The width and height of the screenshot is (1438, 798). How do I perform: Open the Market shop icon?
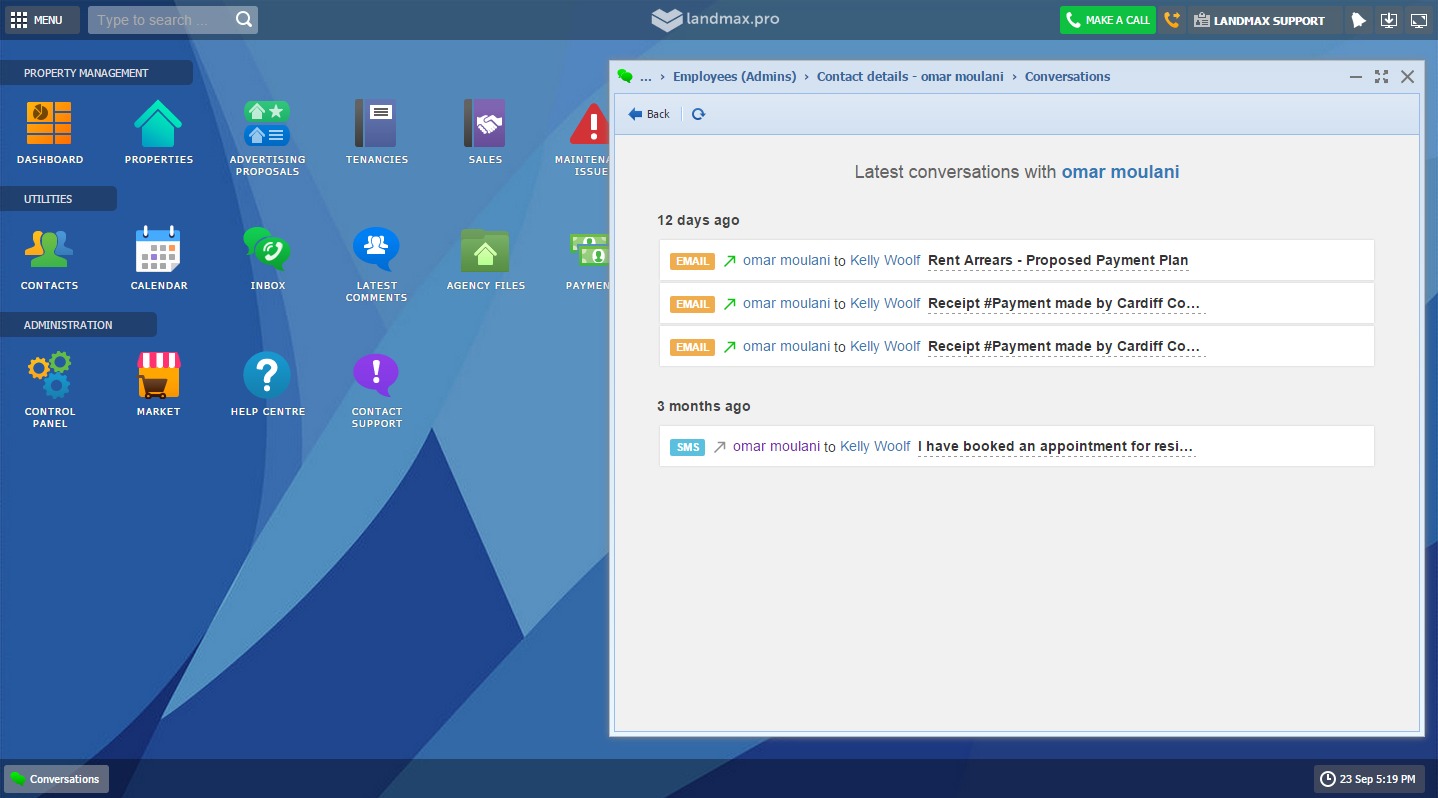point(158,376)
